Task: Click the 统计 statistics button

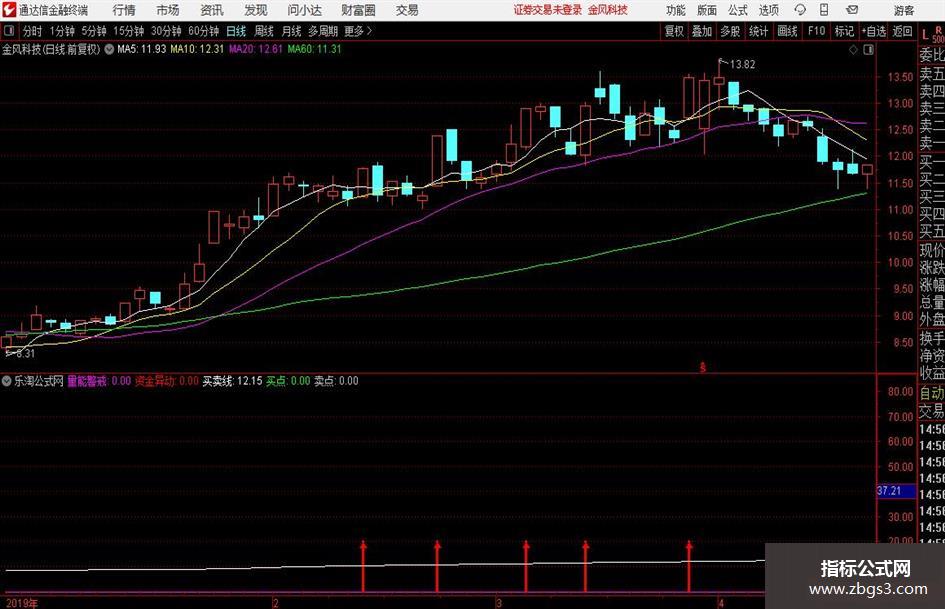Action: point(758,31)
